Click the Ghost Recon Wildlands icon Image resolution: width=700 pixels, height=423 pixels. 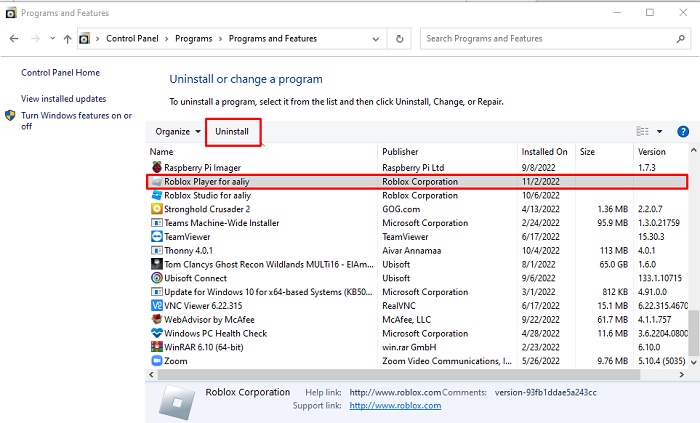tap(157, 264)
